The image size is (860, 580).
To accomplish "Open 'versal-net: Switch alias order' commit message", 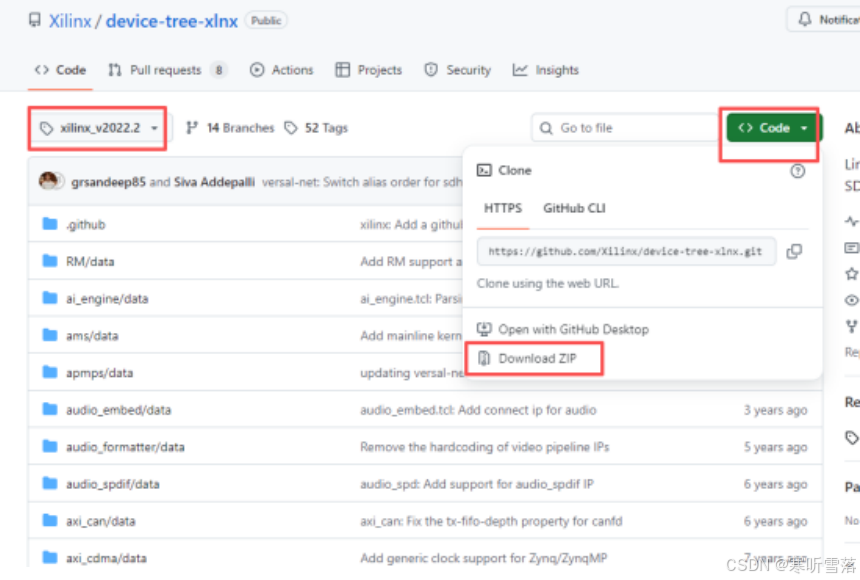I will pyautogui.click(x=363, y=182).
